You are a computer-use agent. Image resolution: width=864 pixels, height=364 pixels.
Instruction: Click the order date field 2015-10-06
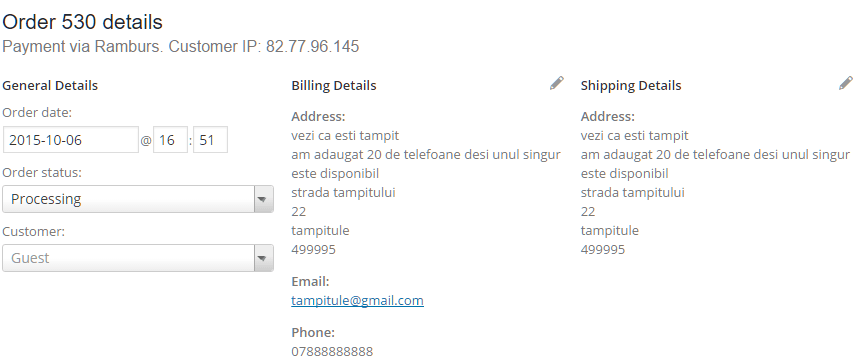click(71, 140)
